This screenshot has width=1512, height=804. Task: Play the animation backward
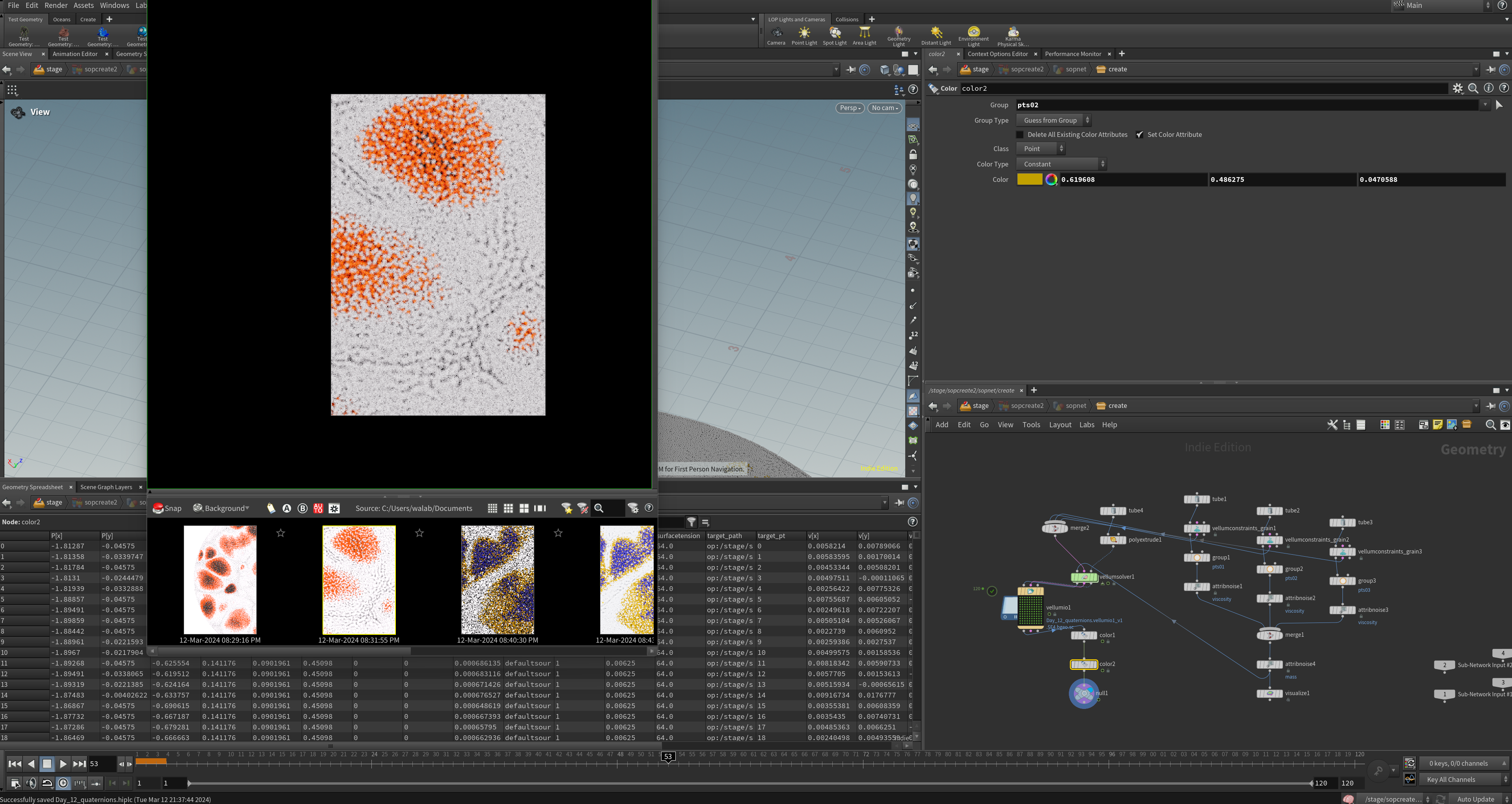pyautogui.click(x=31, y=764)
